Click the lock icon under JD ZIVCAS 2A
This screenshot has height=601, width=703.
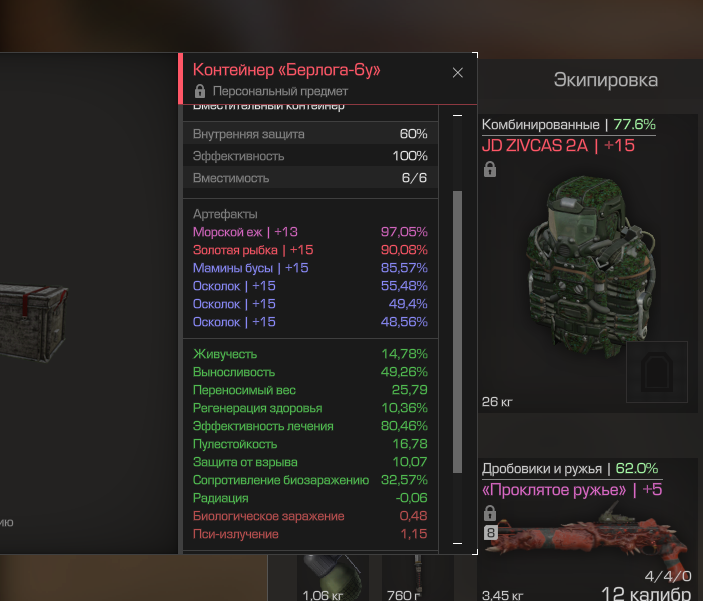pyautogui.click(x=490, y=169)
